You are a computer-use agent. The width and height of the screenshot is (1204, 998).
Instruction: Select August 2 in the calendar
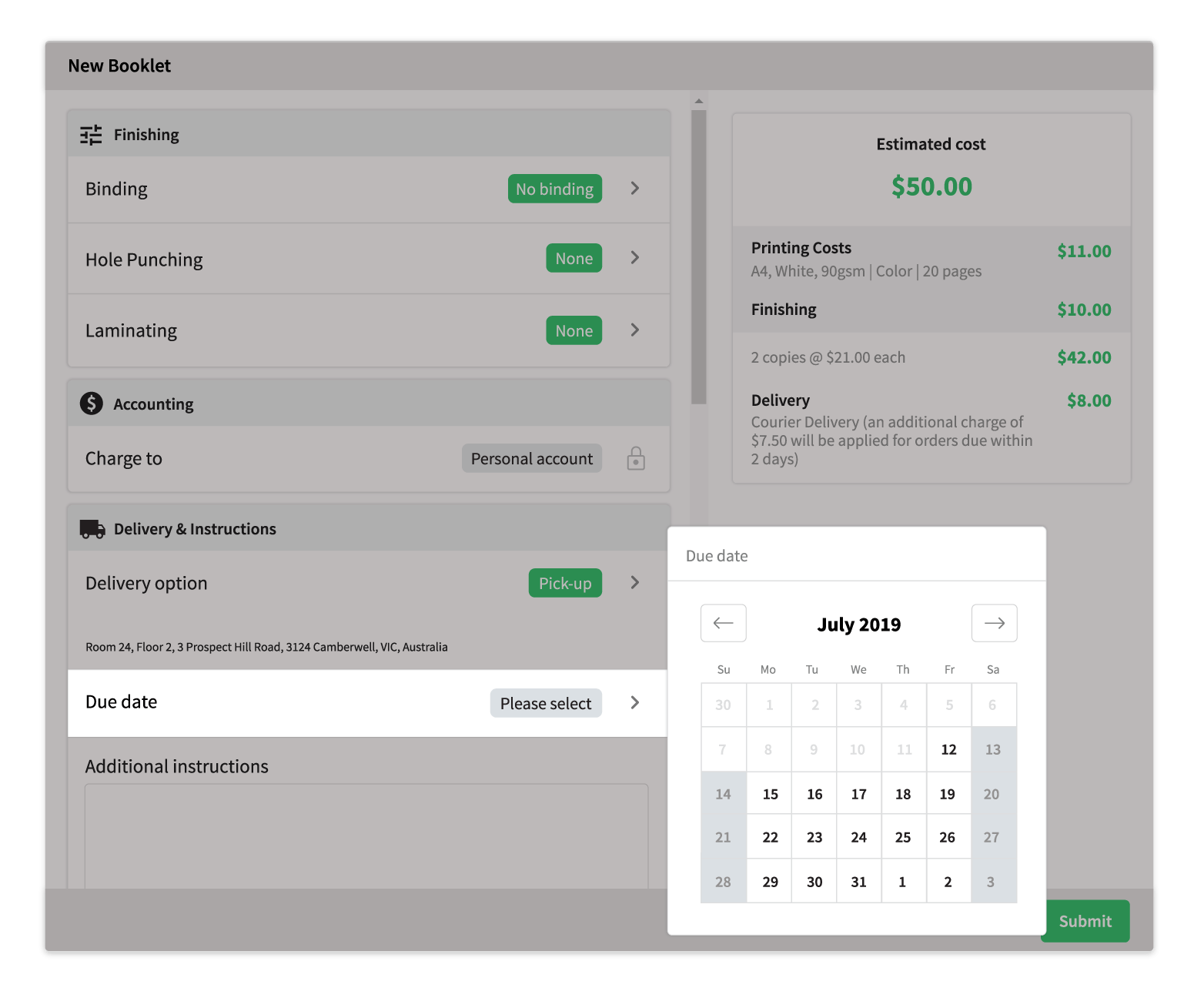(x=948, y=882)
